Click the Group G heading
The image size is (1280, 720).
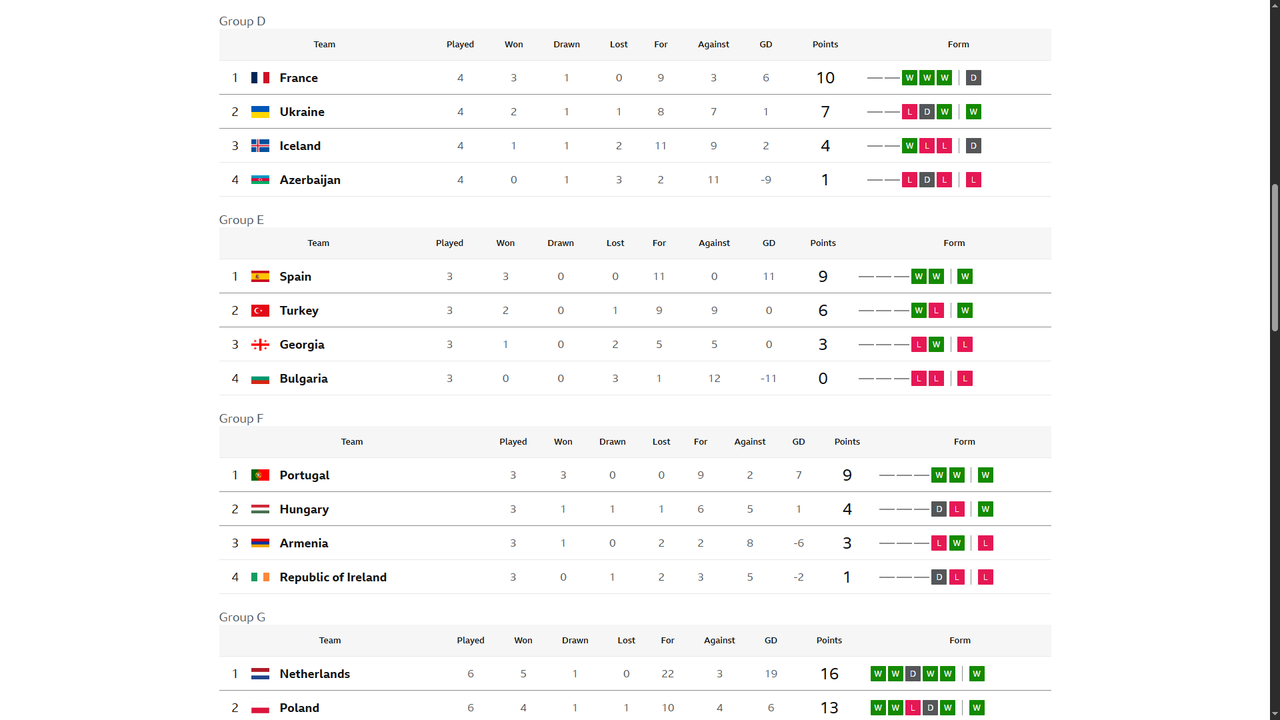[x=243, y=618]
